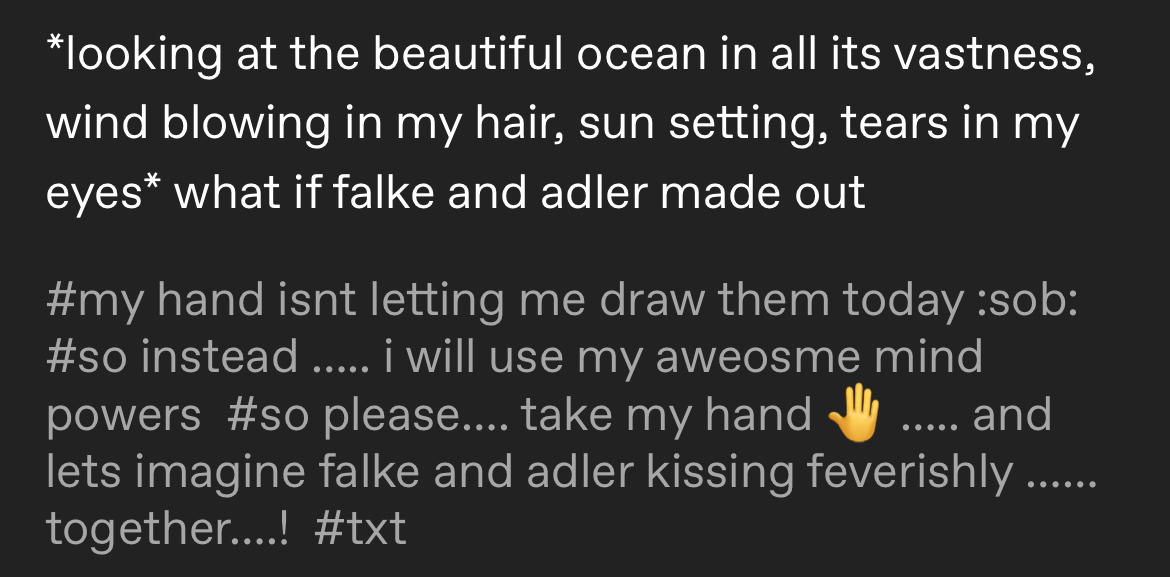Click the word "powers" in the tags
This screenshot has width=1170, height=577.
[123, 415]
